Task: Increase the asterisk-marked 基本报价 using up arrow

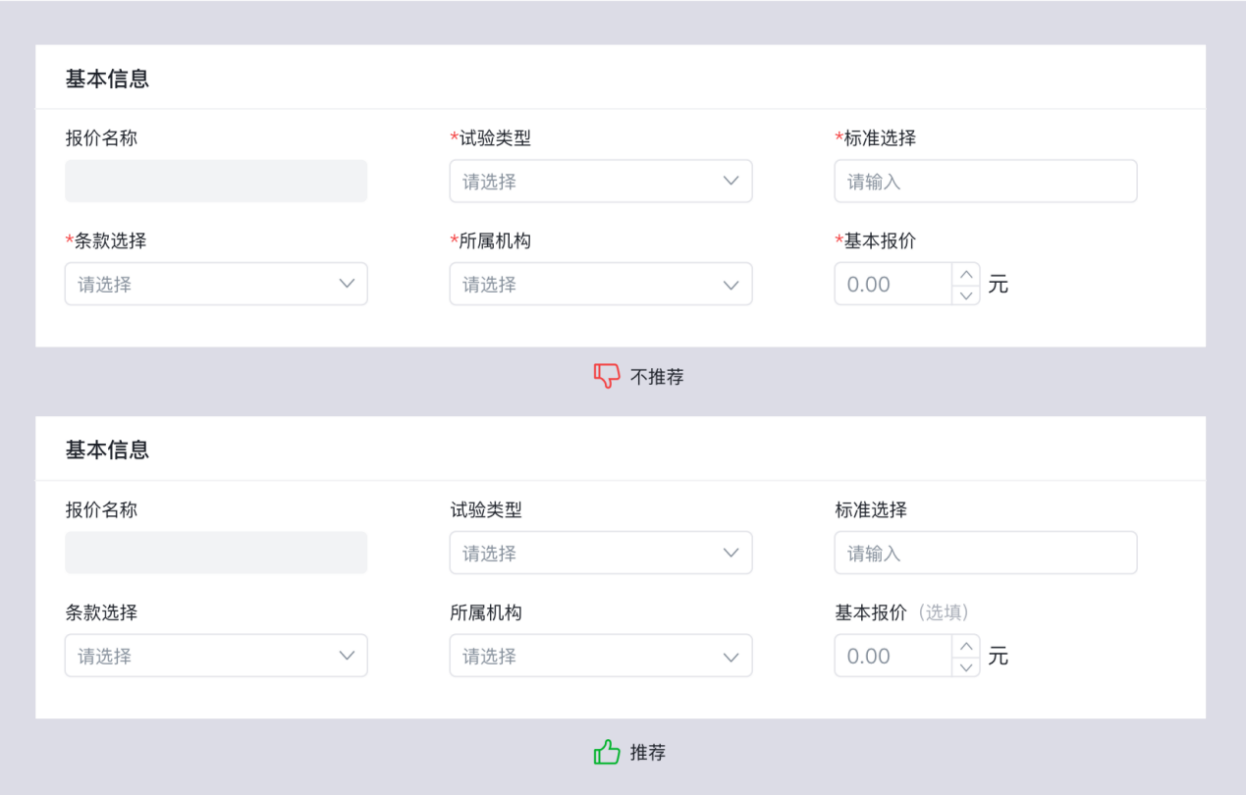Action: coord(966,274)
